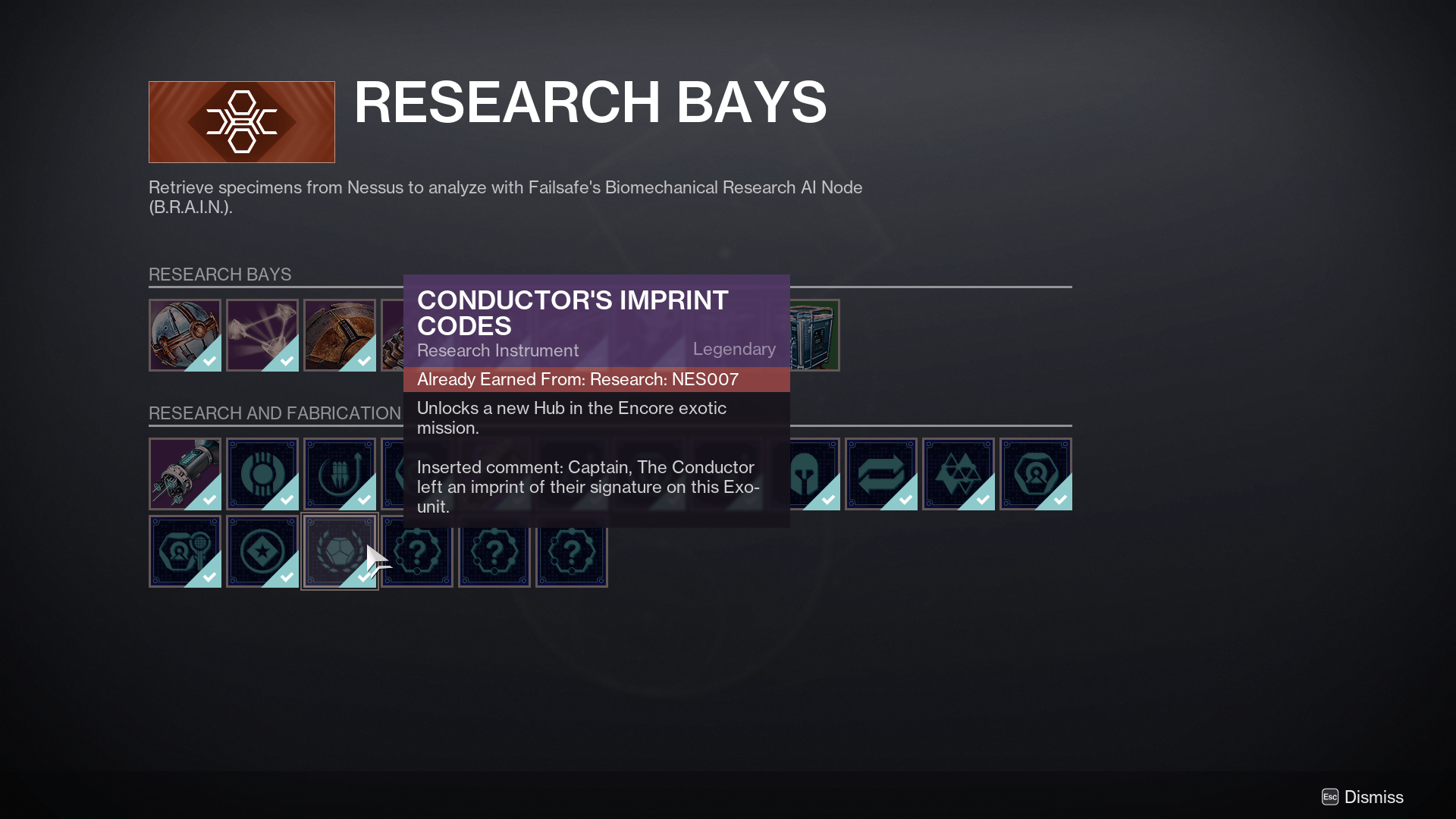
Task: Select the triangle/delta symbol icon
Action: pos(958,474)
